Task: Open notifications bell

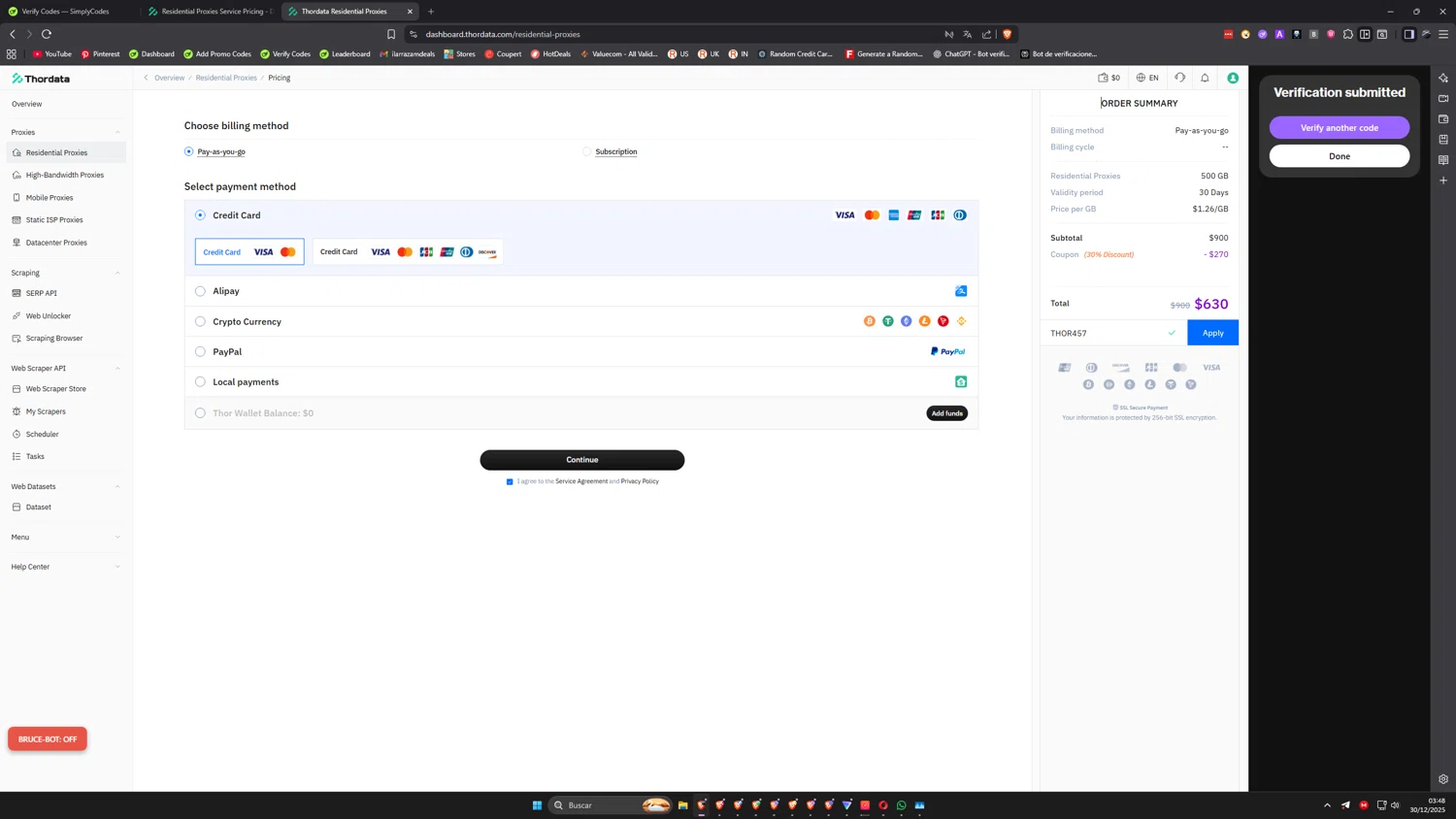Action: click(1205, 78)
